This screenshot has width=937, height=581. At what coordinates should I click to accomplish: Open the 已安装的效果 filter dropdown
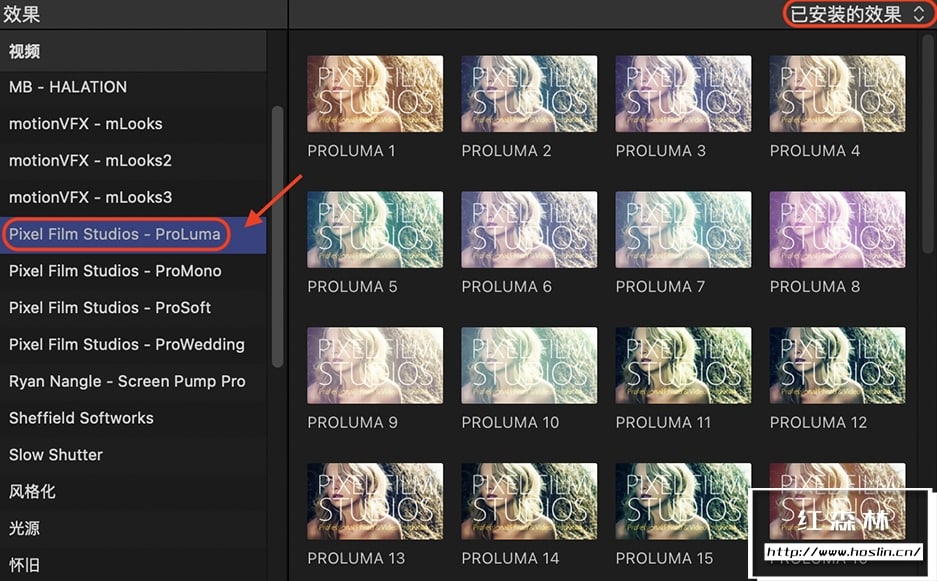pyautogui.click(x=857, y=14)
